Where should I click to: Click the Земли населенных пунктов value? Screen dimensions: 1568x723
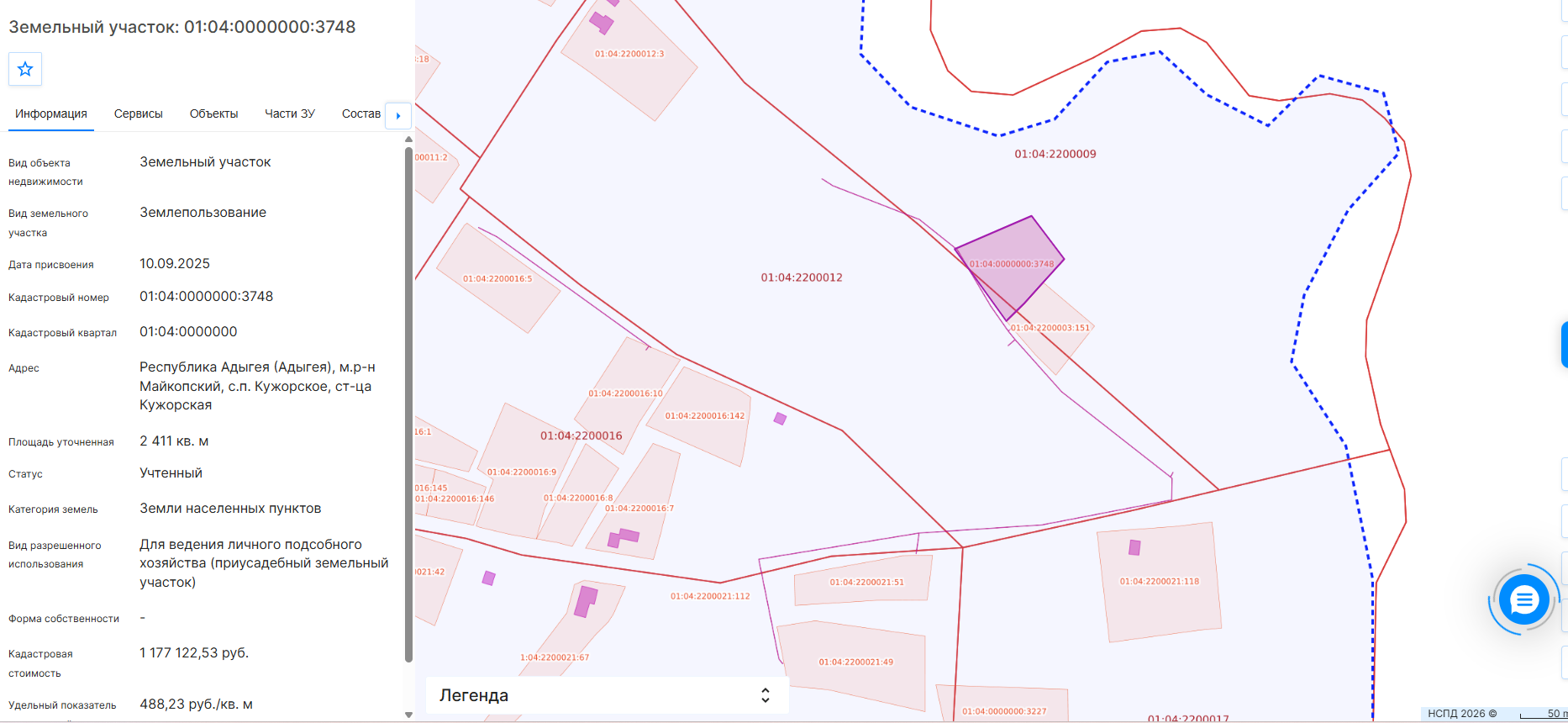[x=230, y=508]
